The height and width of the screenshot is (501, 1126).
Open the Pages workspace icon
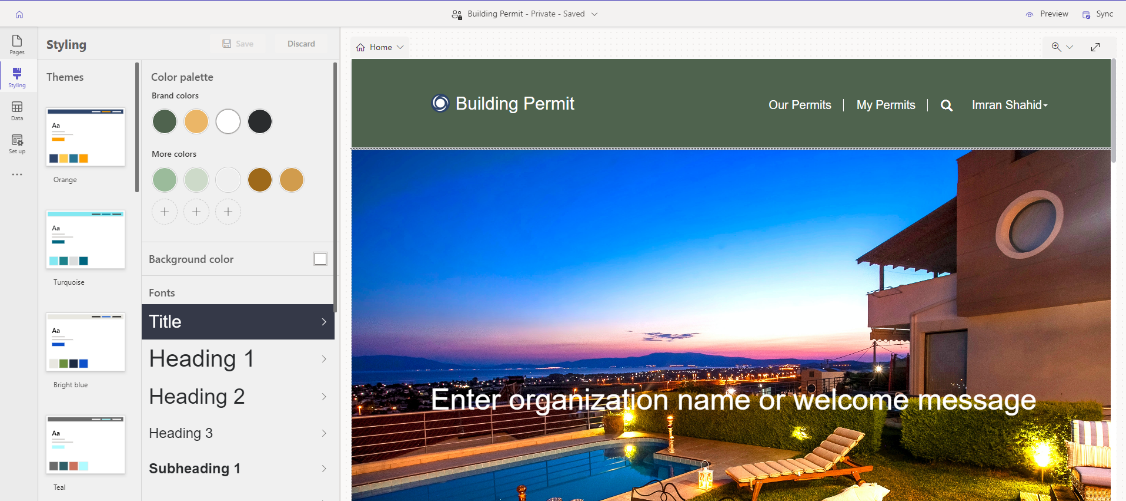point(17,44)
